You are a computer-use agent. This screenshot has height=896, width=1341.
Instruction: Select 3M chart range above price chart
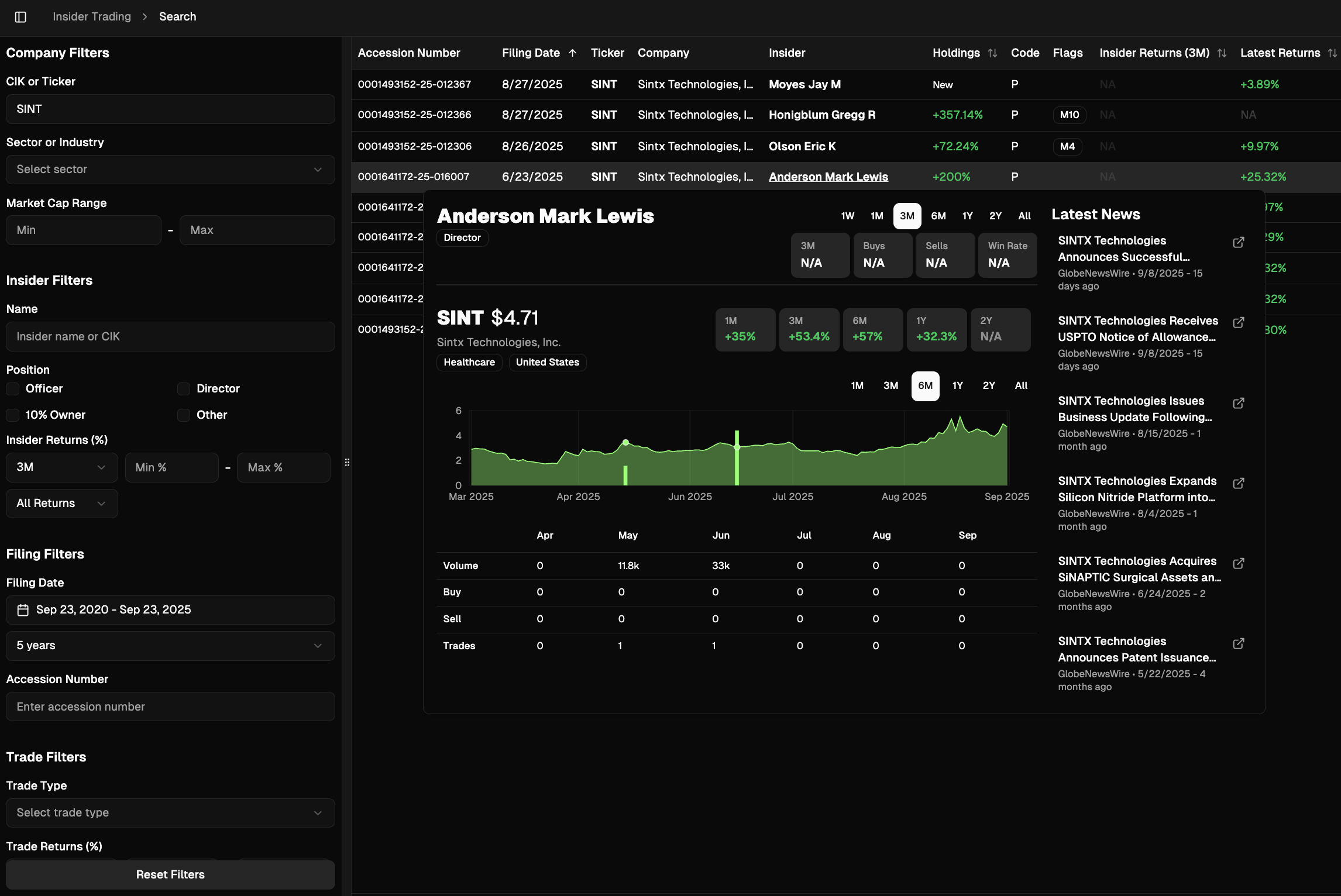890,386
